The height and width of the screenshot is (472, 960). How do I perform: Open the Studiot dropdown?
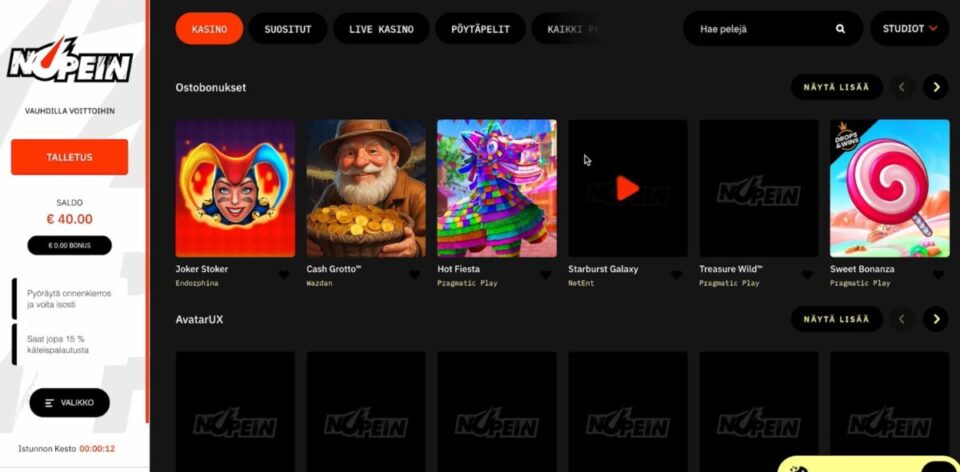909,29
